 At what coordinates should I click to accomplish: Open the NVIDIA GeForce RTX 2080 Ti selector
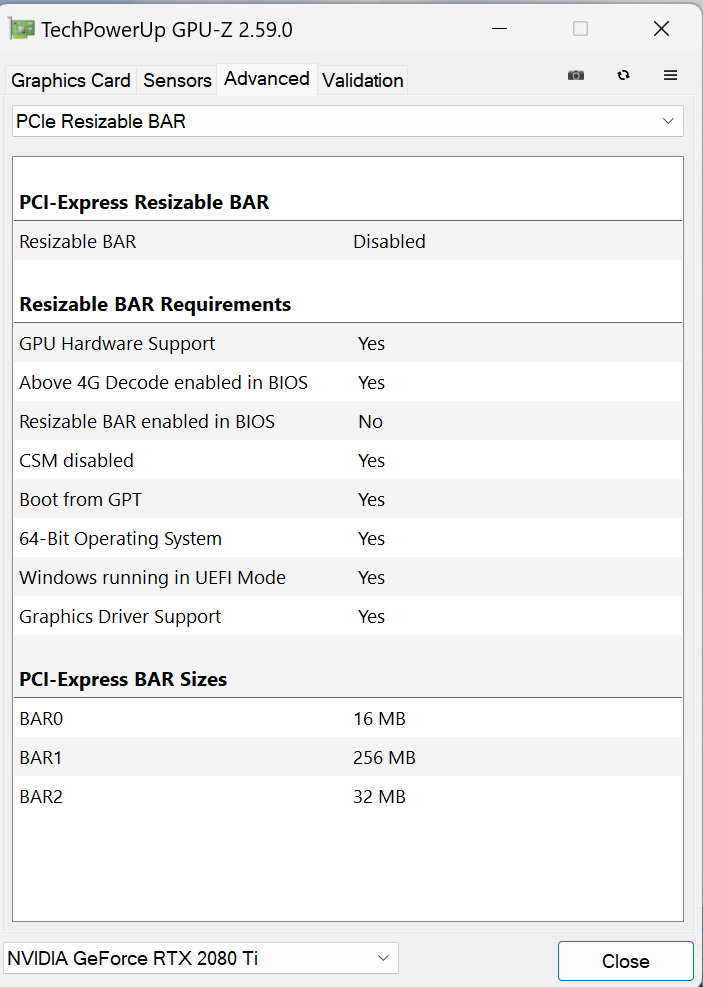pyautogui.click(x=200, y=958)
